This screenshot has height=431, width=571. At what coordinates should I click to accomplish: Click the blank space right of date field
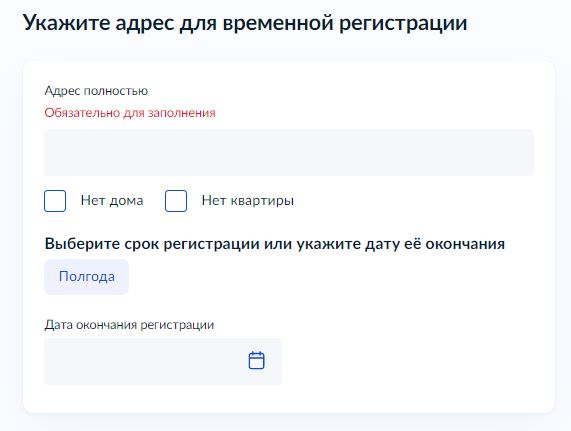(408, 361)
